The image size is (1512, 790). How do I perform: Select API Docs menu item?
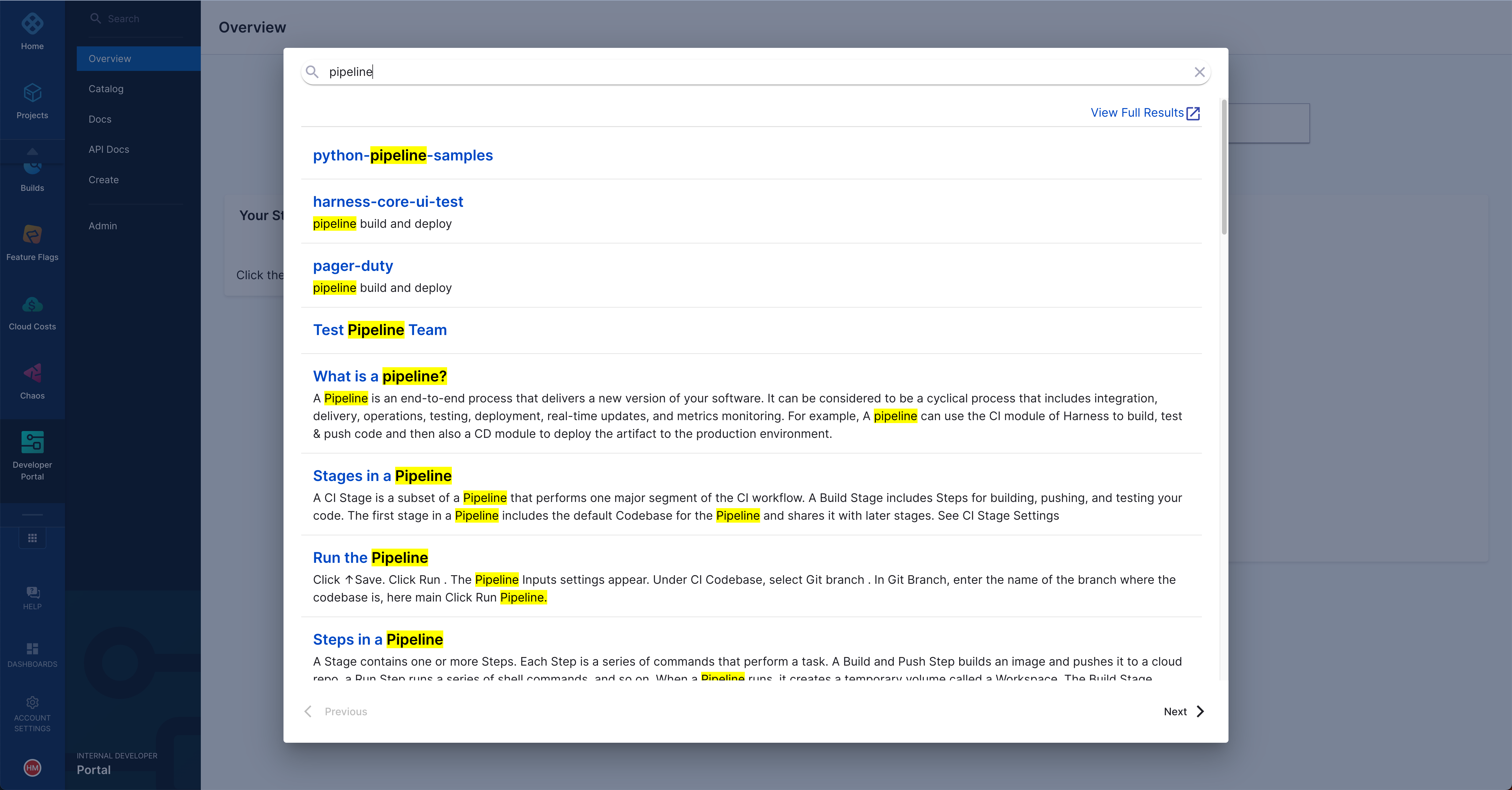coord(109,149)
